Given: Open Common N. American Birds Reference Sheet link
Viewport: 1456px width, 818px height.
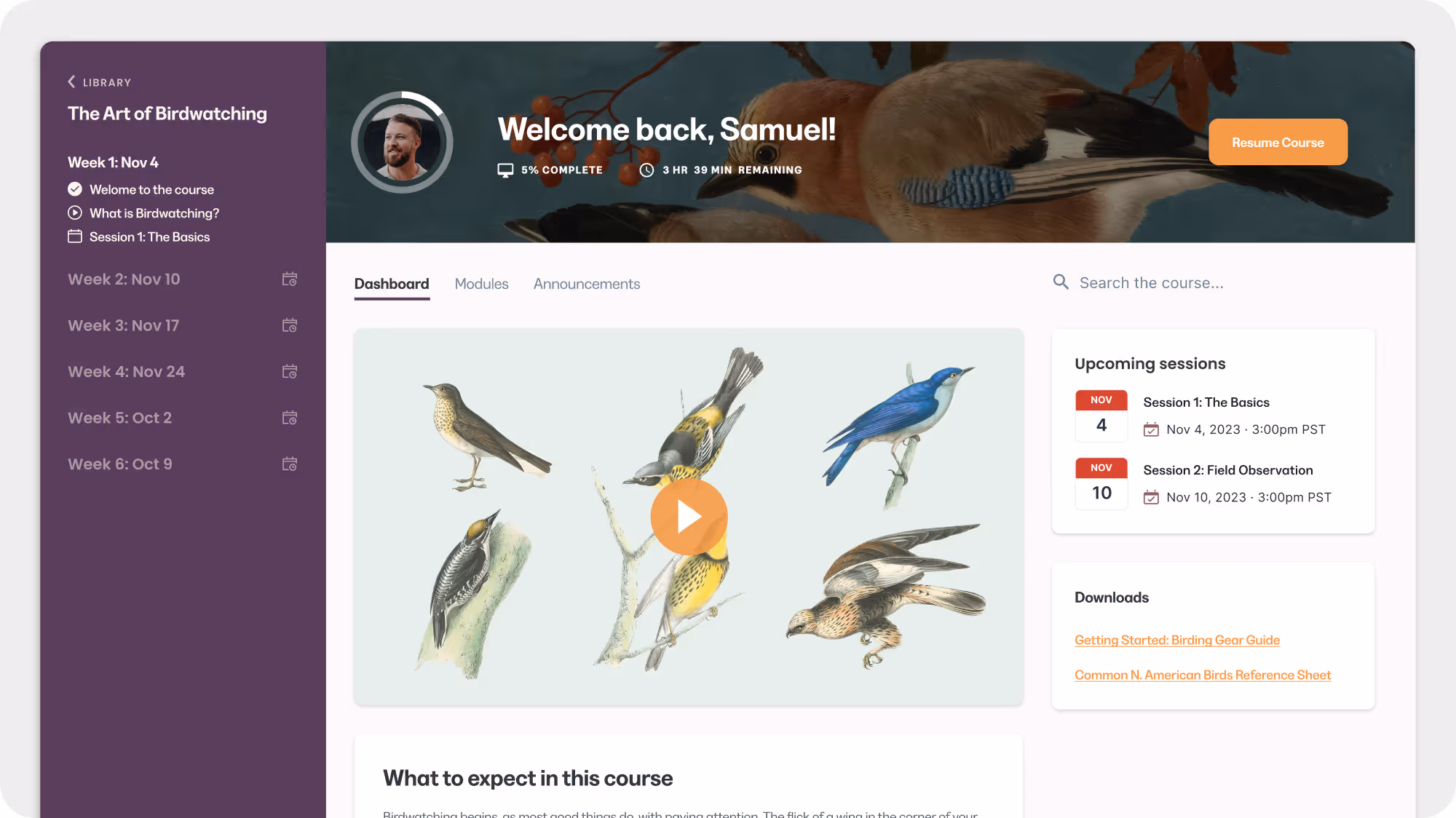Looking at the screenshot, I should pos(1203,675).
